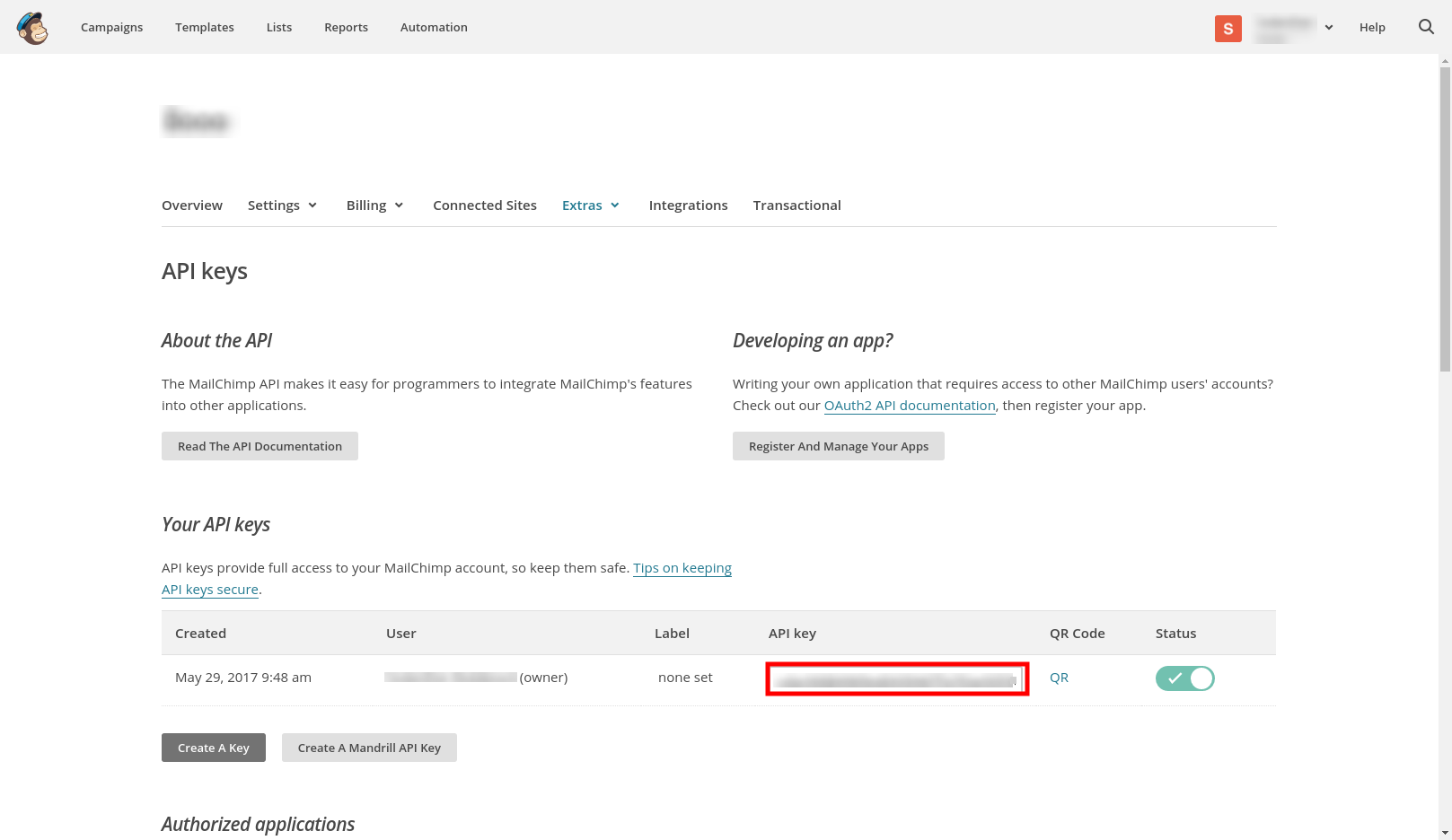Click the '(owner)' user cell
The height and width of the screenshot is (840, 1452).
(x=543, y=678)
